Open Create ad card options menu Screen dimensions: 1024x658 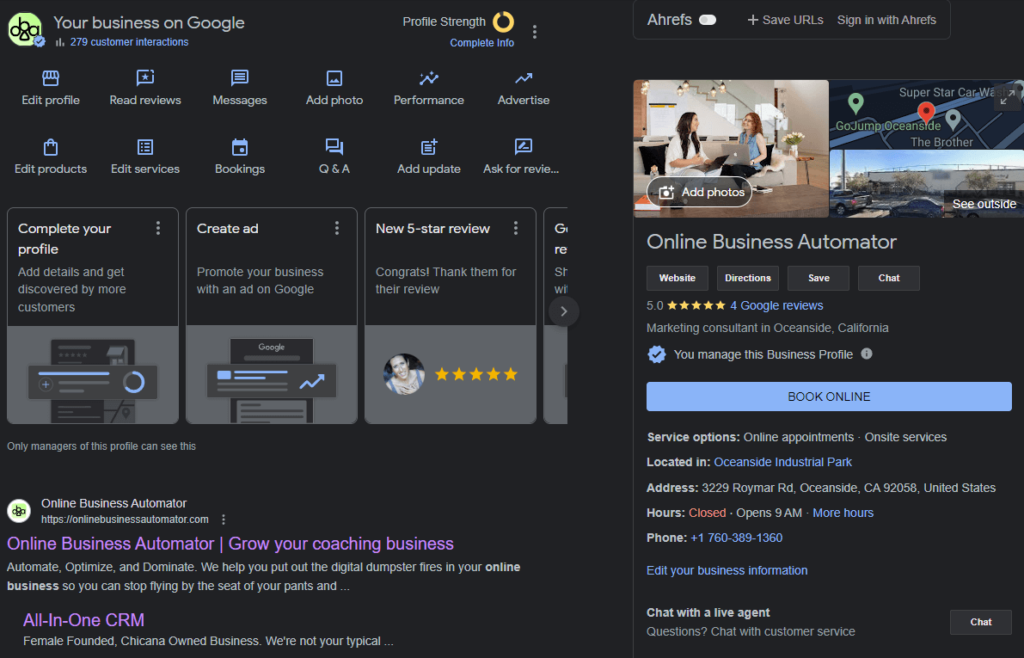pyautogui.click(x=337, y=228)
